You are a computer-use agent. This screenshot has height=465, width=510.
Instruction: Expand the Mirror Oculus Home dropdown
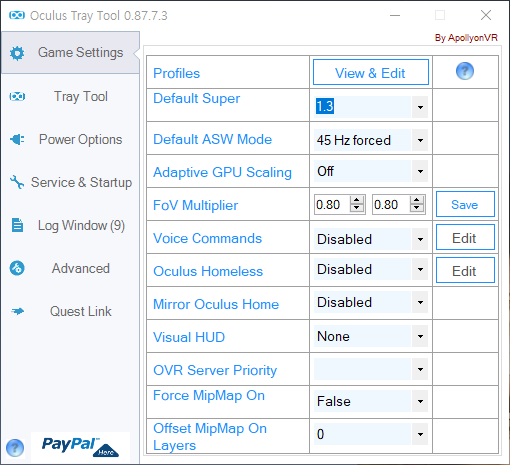pyautogui.click(x=420, y=302)
